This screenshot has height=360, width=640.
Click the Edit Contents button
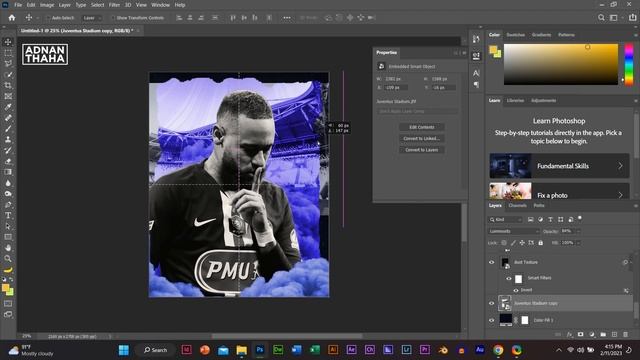point(422,127)
